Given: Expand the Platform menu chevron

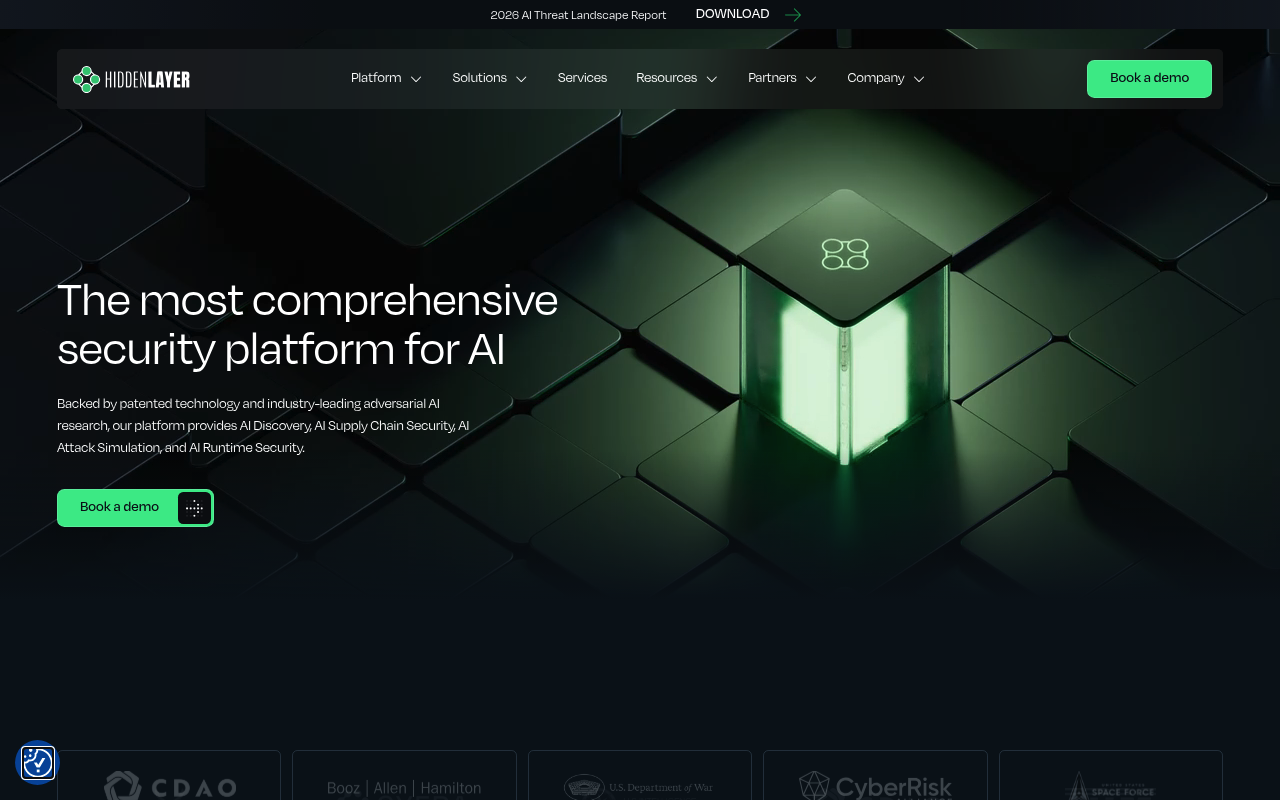Looking at the screenshot, I should coord(416,79).
